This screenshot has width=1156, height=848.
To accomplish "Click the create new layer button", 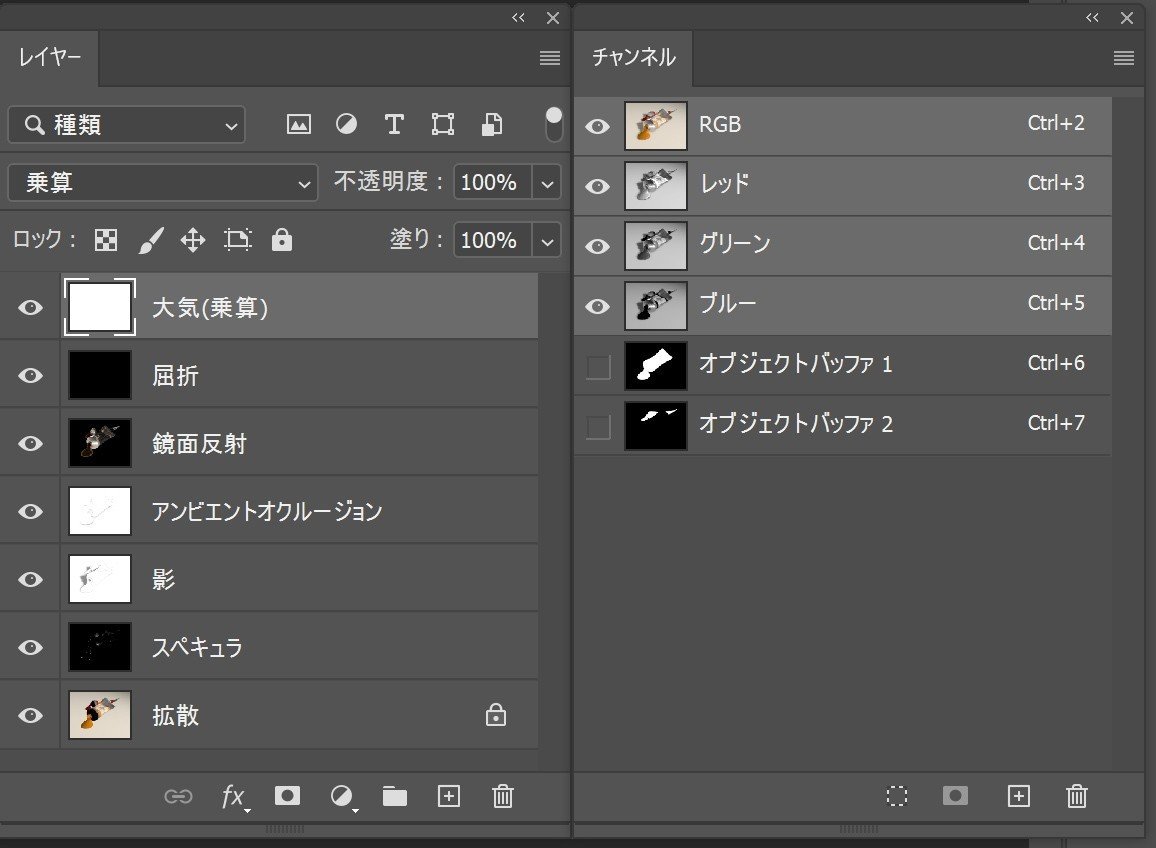I will pos(448,796).
